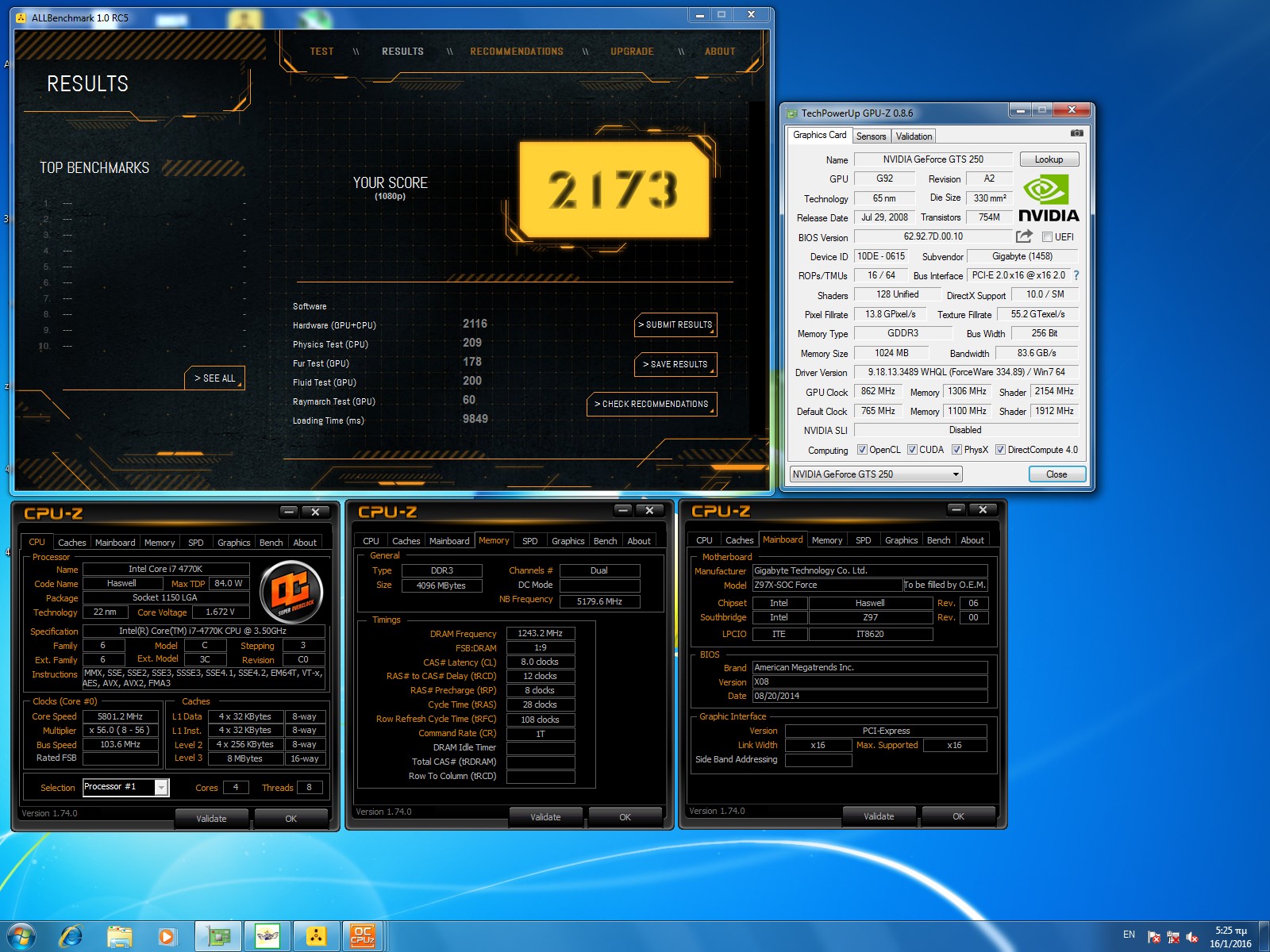Click the BIOS Date field 08/20/2014
The width and height of the screenshot is (1270, 952).
coord(869,696)
